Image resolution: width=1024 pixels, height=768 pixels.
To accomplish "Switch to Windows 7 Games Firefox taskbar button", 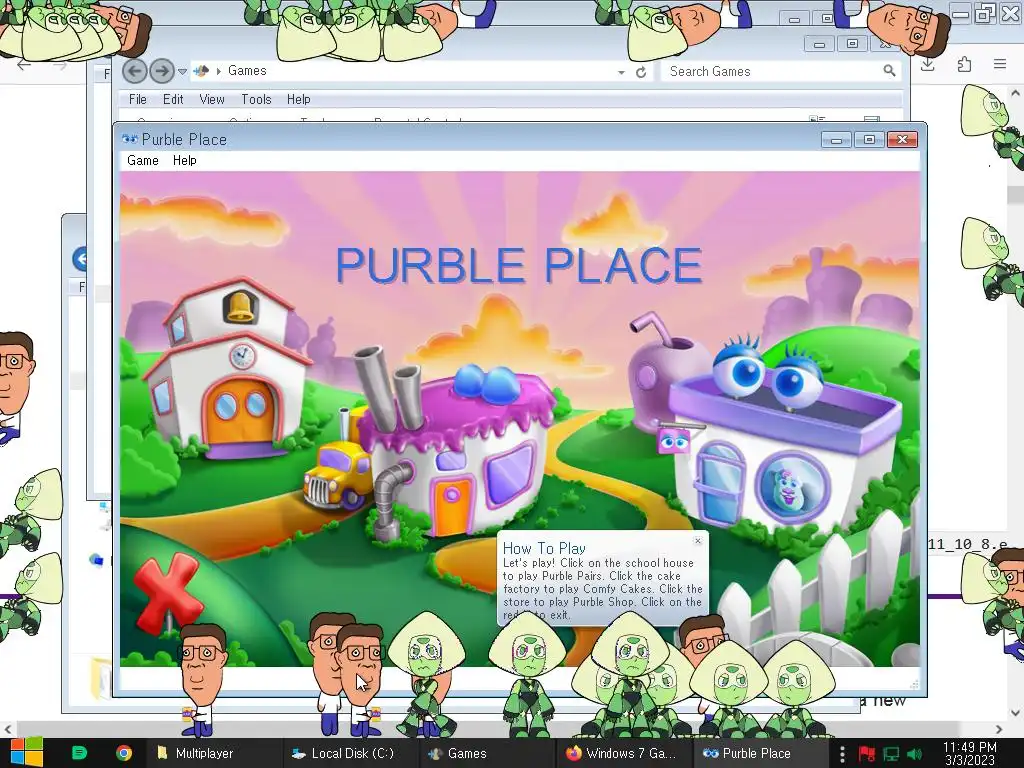I will pos(622,753).
